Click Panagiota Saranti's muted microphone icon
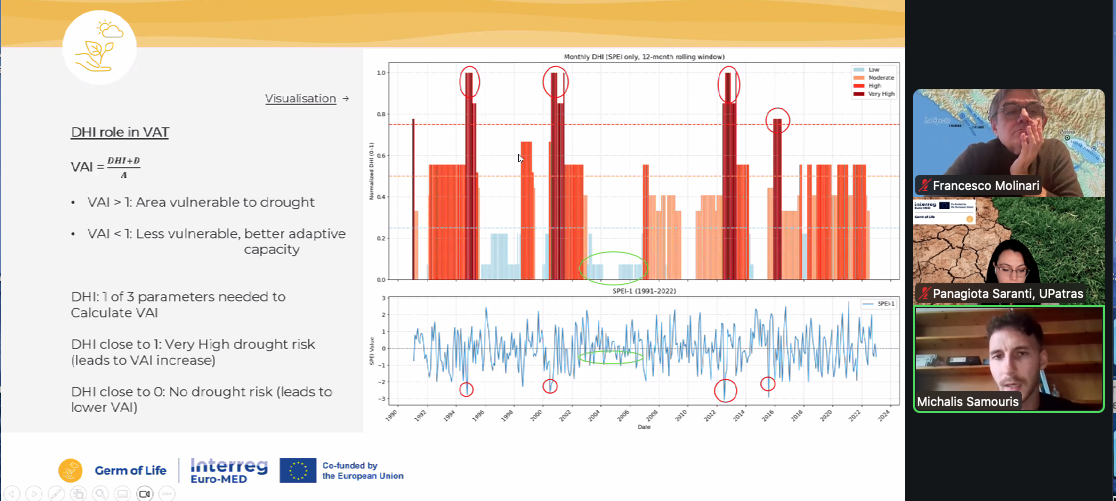 pos(923,294)
